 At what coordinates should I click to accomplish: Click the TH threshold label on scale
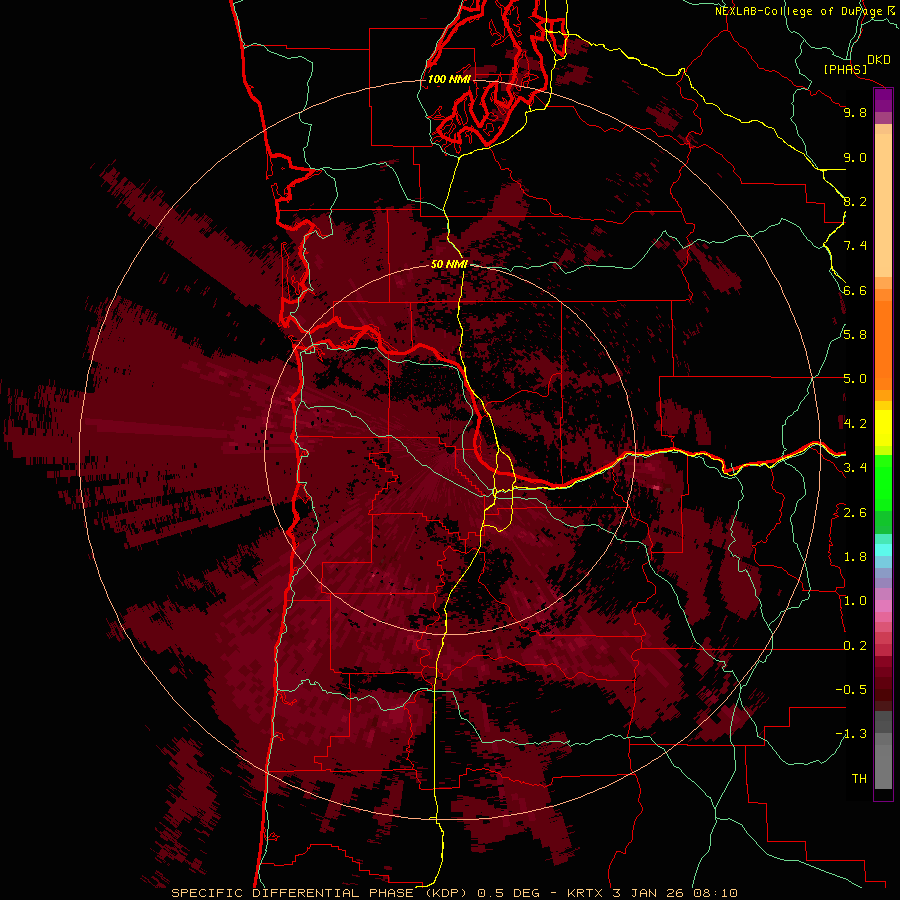(859, 779)
